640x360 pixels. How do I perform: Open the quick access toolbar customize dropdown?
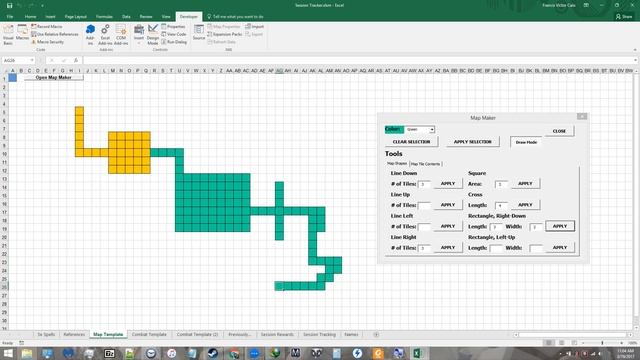pyautogui.click(x=42, y=6)
